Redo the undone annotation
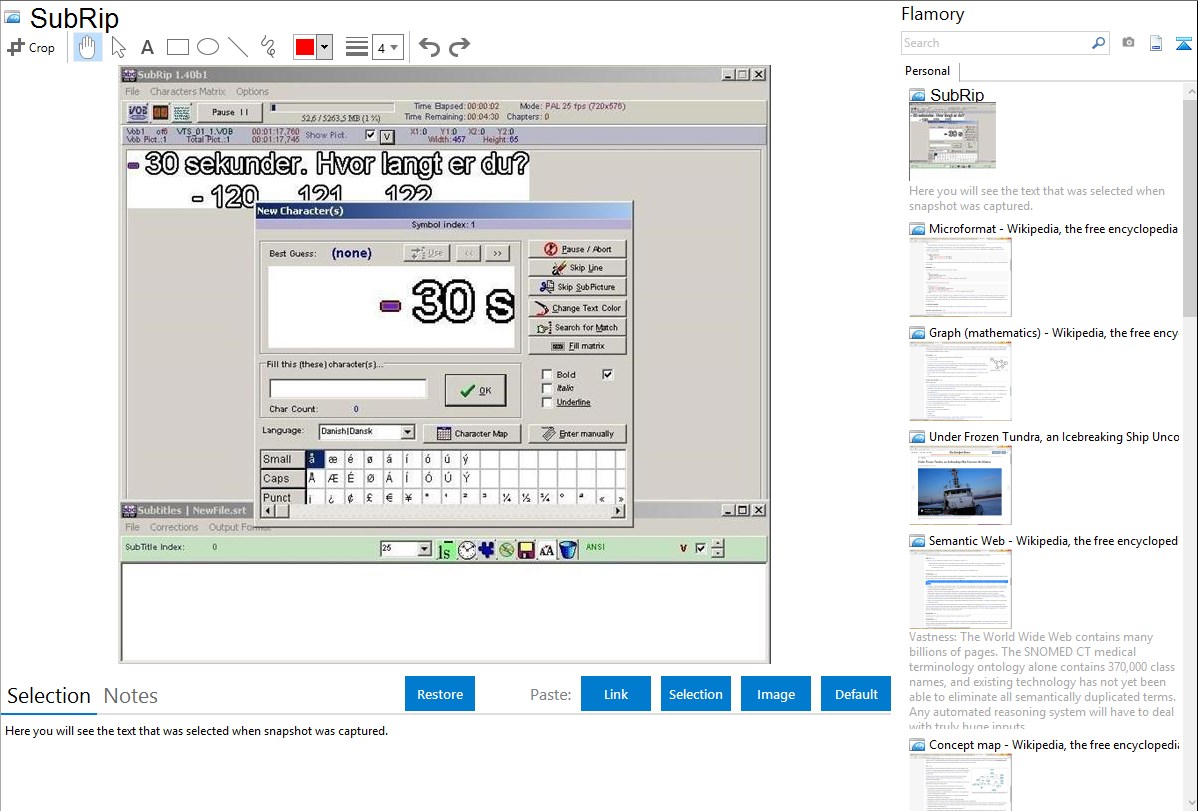The image size is (1198, 811). [x=459, y=47]
